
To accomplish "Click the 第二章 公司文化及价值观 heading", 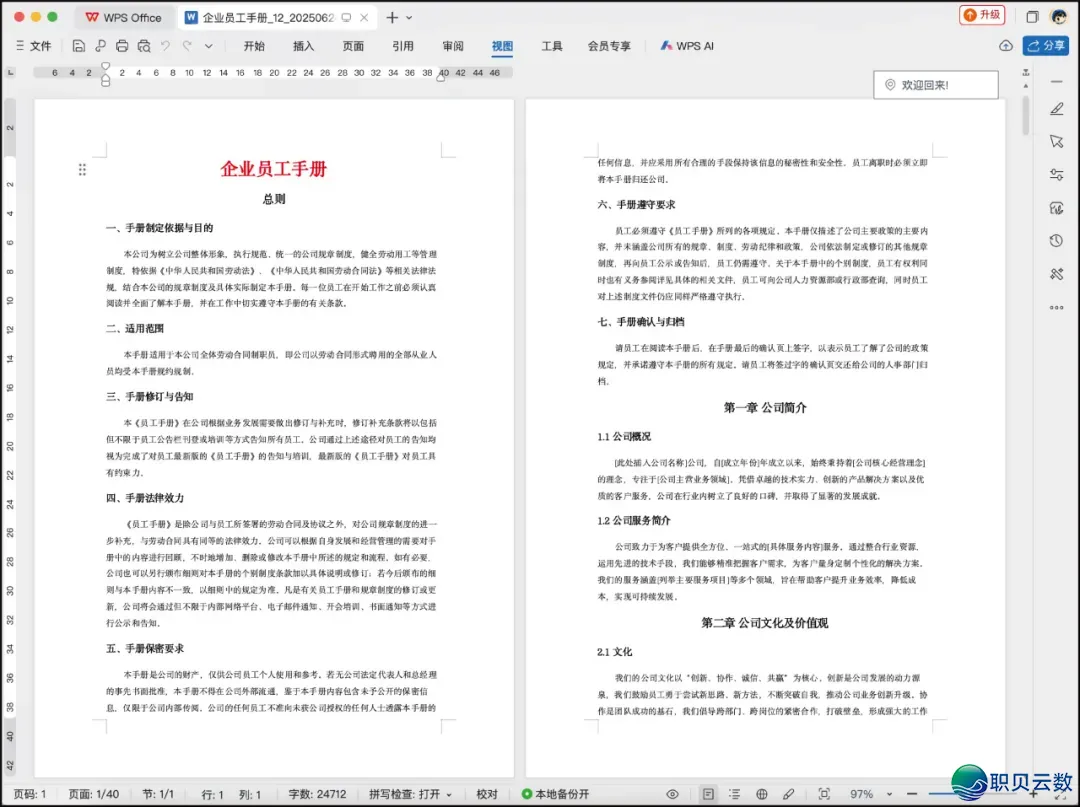I will pos(765,623).
